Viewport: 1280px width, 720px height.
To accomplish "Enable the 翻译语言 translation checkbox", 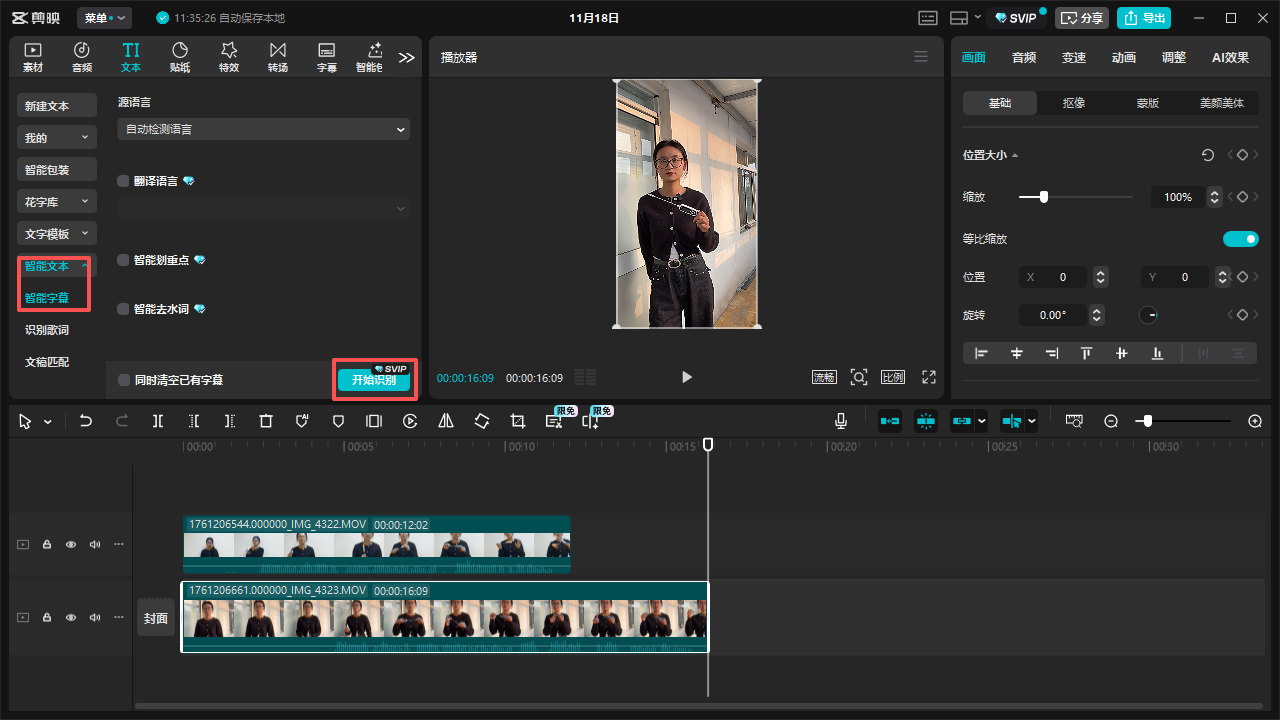I will click(124, 181).
